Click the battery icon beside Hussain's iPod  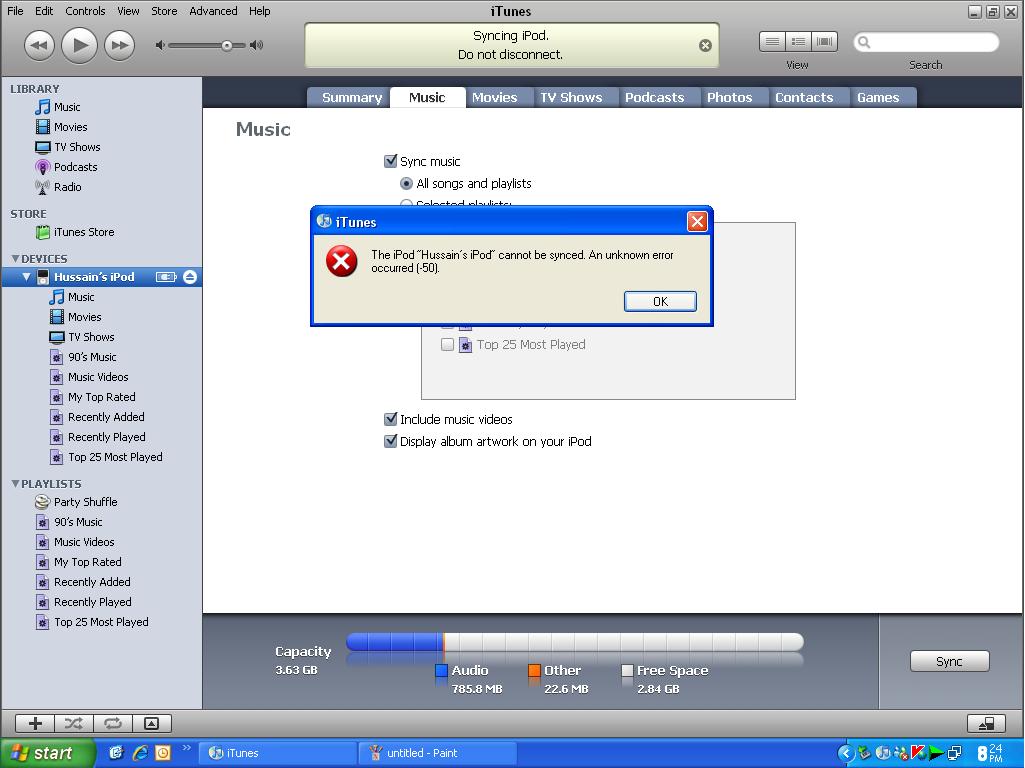(166, 277)
